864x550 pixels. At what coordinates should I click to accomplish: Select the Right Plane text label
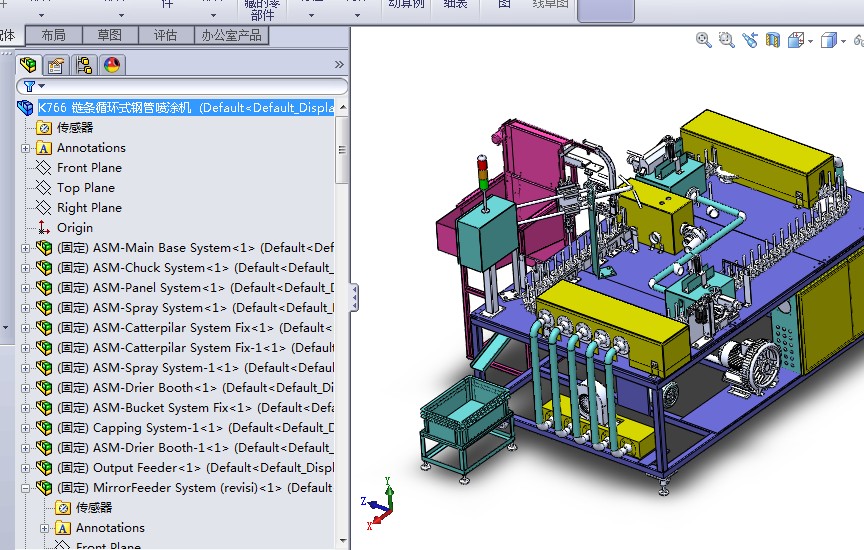click(x=89, y=208)
